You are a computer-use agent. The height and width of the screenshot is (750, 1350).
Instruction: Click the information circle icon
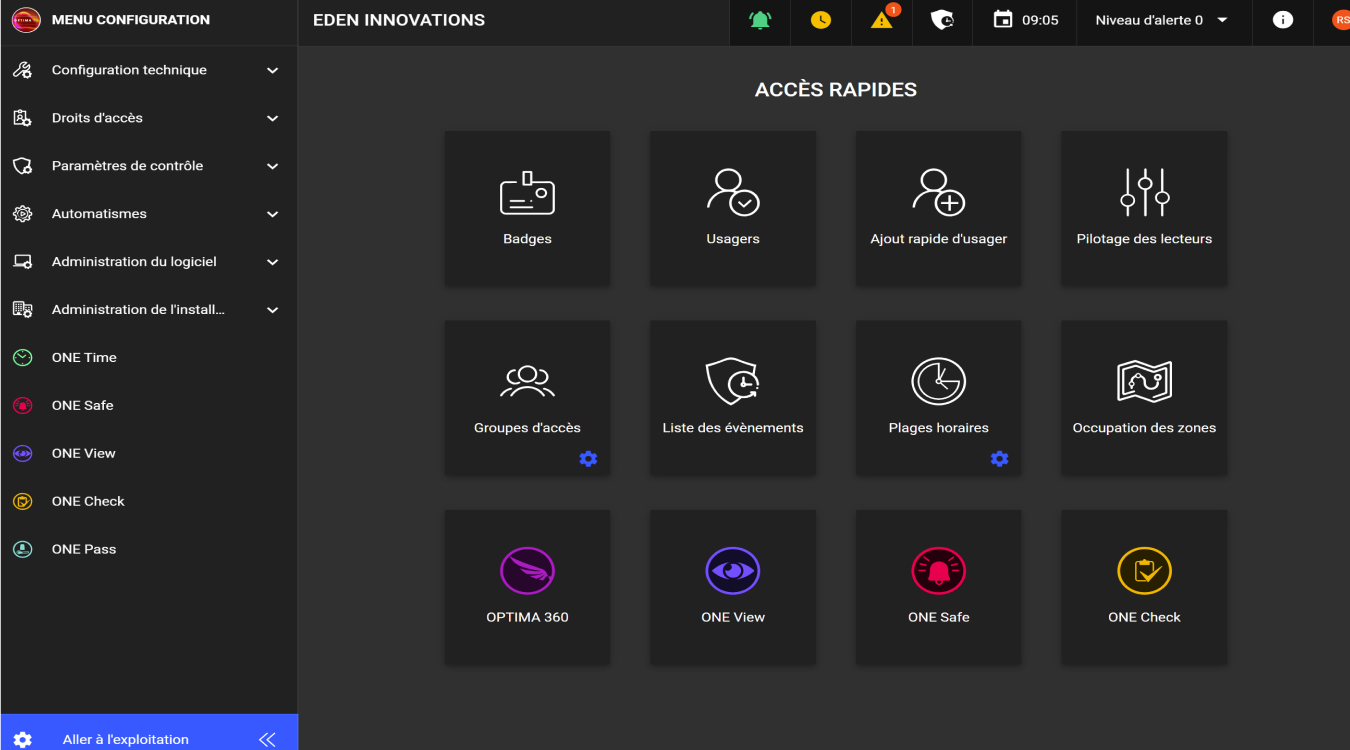(x=1282, y=20)
